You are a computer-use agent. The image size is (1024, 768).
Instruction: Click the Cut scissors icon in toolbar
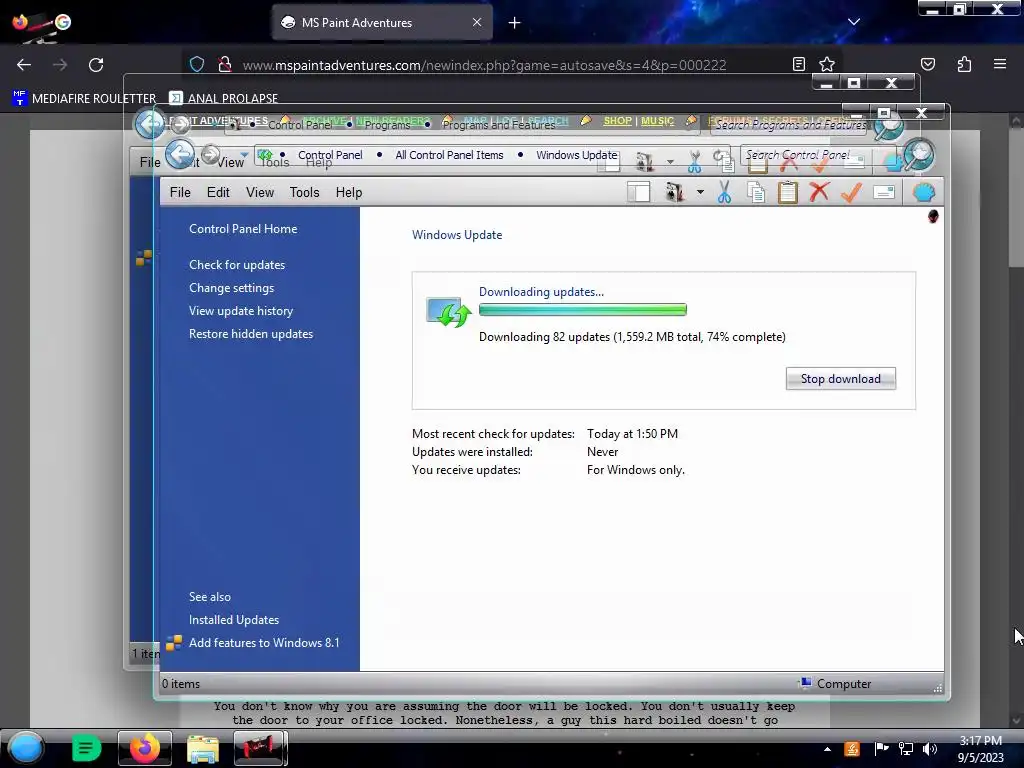[724, 193]
